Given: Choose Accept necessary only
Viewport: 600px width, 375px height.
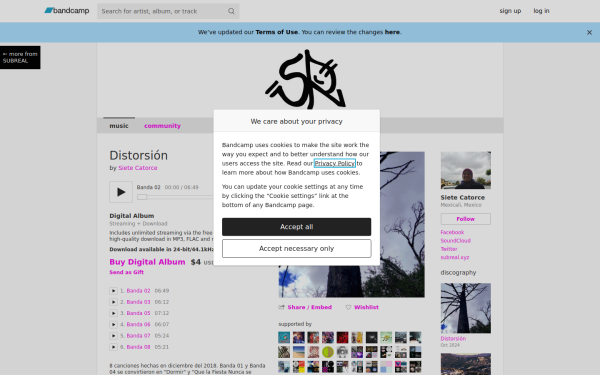Looking at the screenshot, I should pos(297,249).
